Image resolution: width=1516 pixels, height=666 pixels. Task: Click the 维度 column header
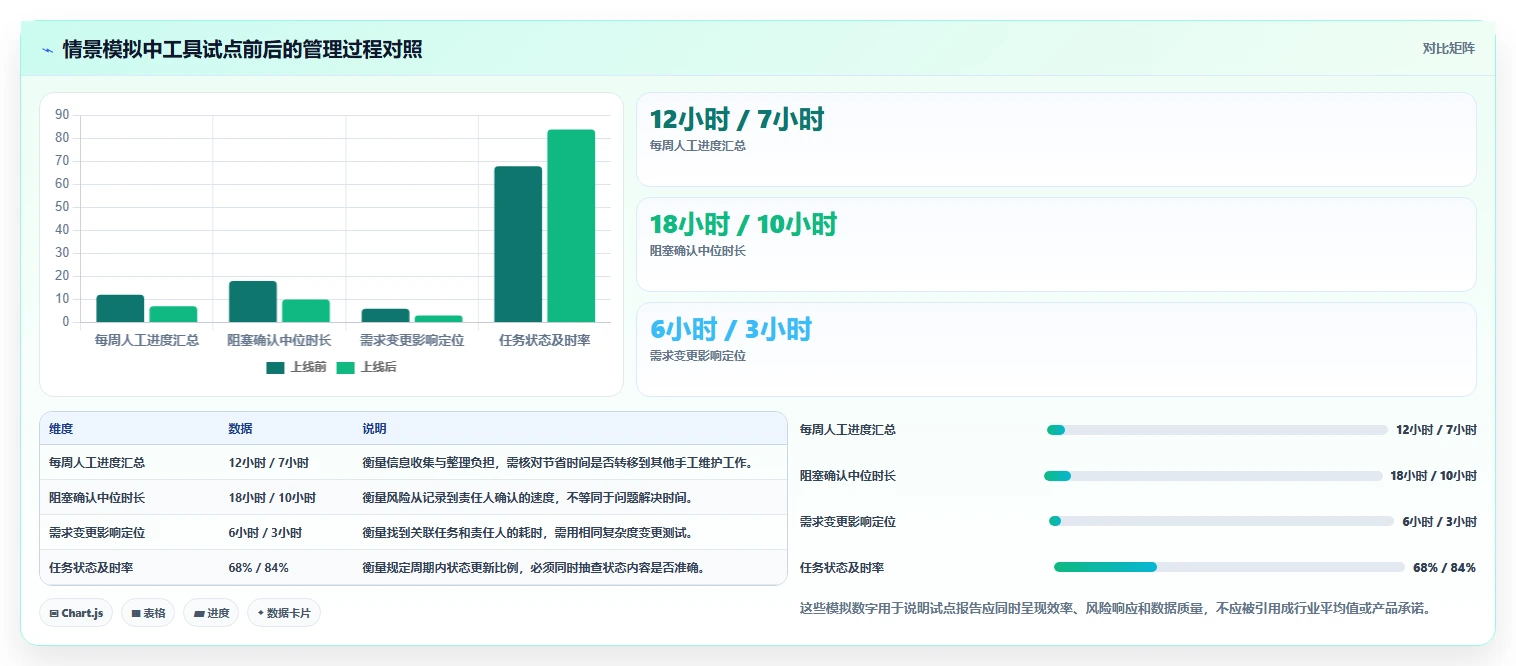pyautogui.click(x=61, y=429)
